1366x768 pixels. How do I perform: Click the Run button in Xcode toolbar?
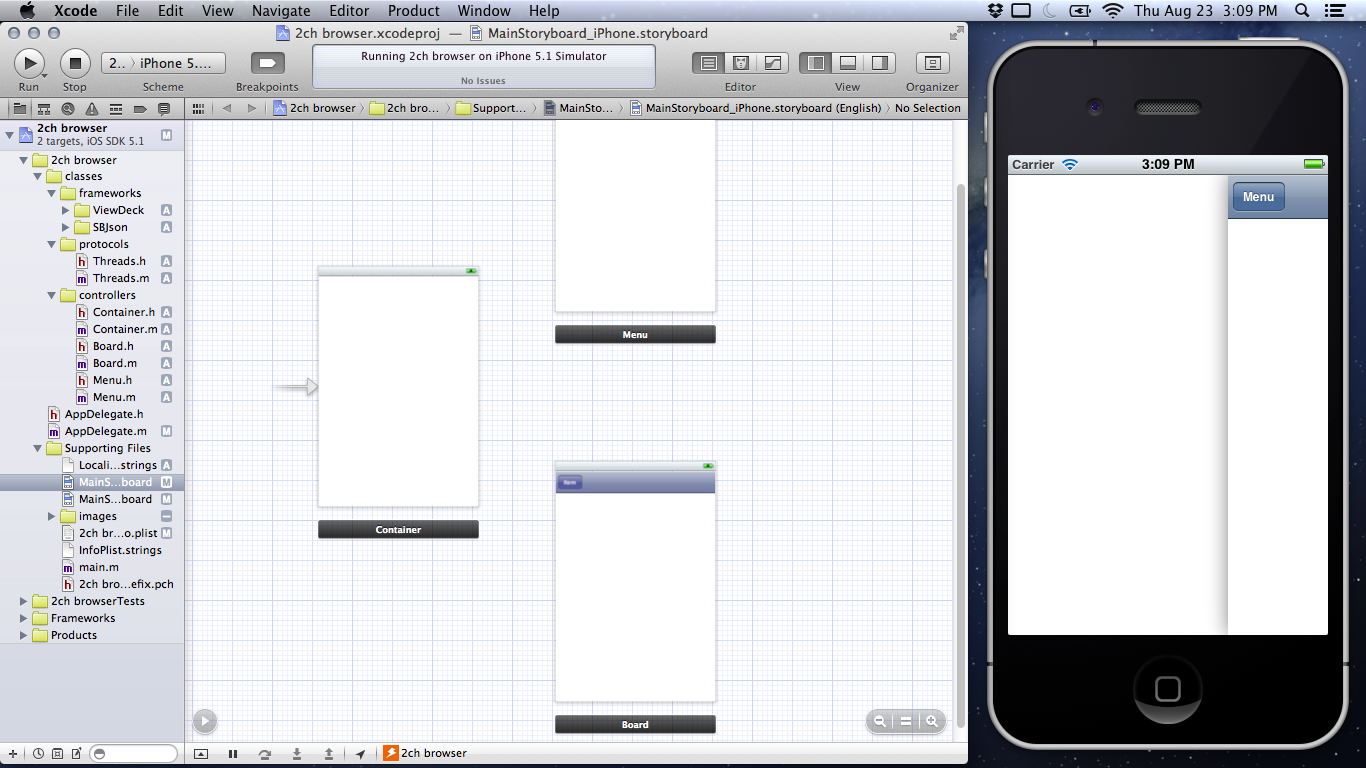coord(29,64)
